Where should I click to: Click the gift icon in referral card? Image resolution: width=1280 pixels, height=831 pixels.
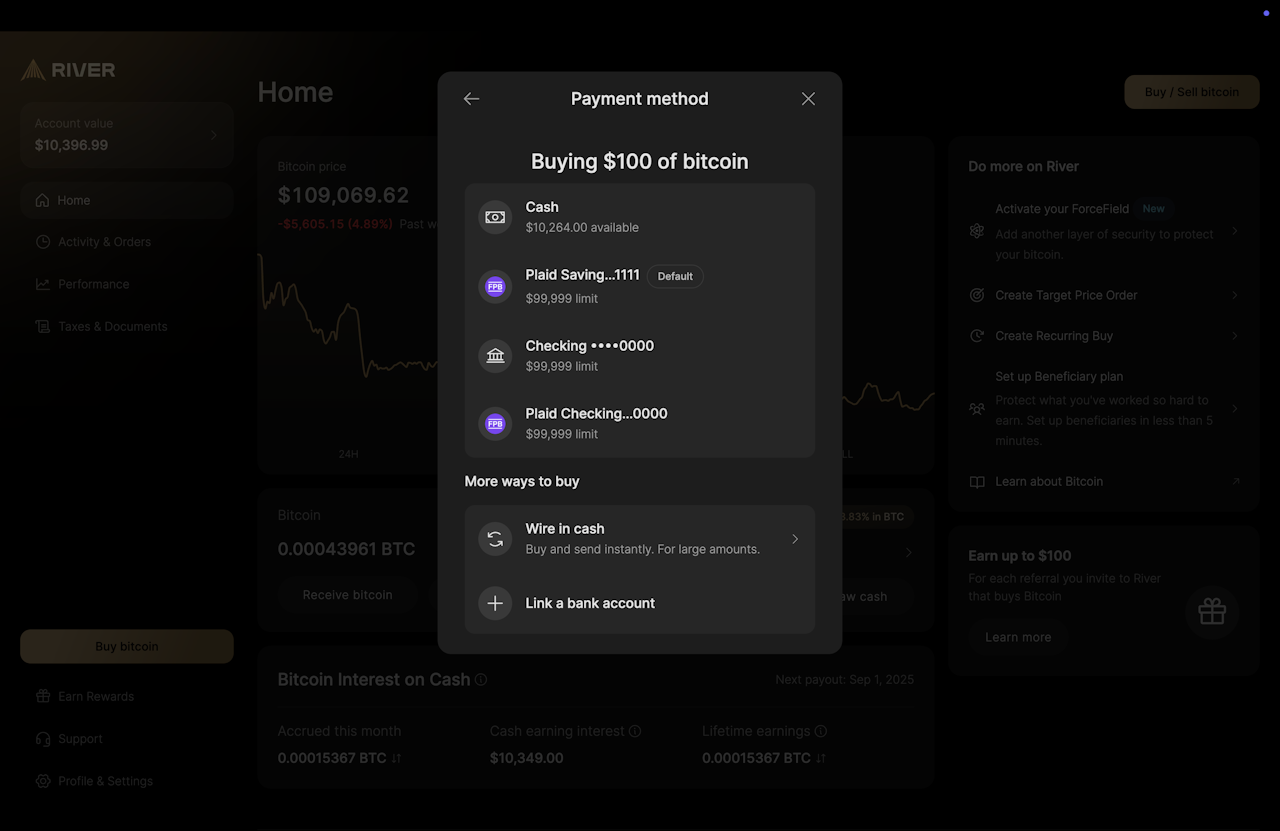tap(1212, 611)
